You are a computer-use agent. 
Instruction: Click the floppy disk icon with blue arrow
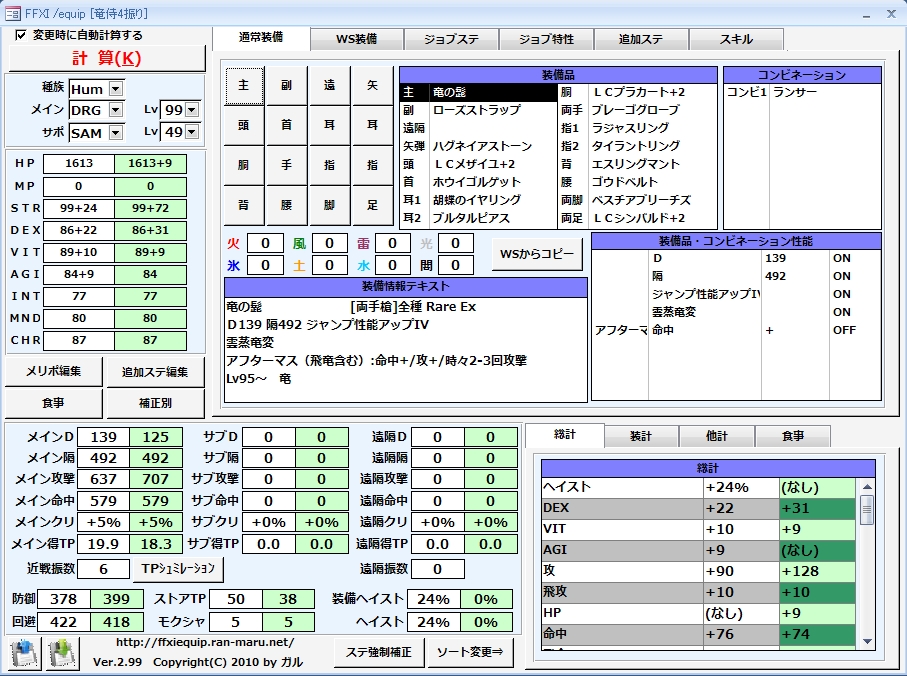24,654
